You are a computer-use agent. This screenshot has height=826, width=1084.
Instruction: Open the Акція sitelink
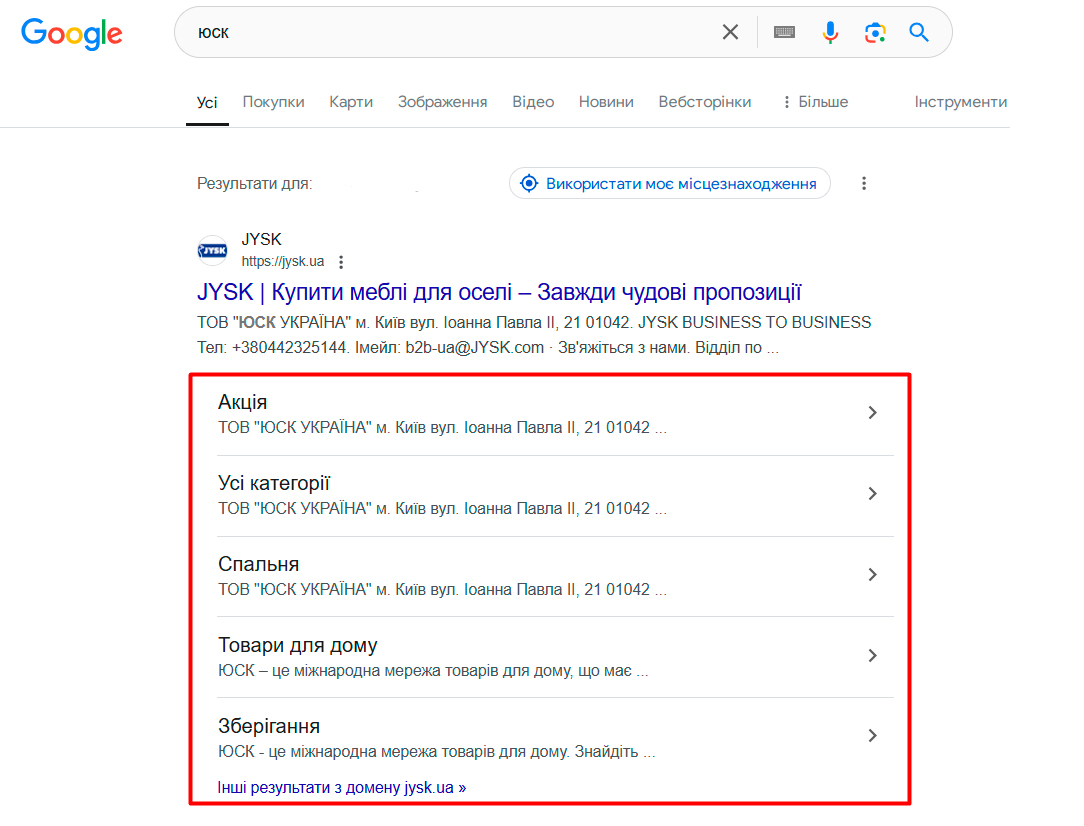coord(243,402)
